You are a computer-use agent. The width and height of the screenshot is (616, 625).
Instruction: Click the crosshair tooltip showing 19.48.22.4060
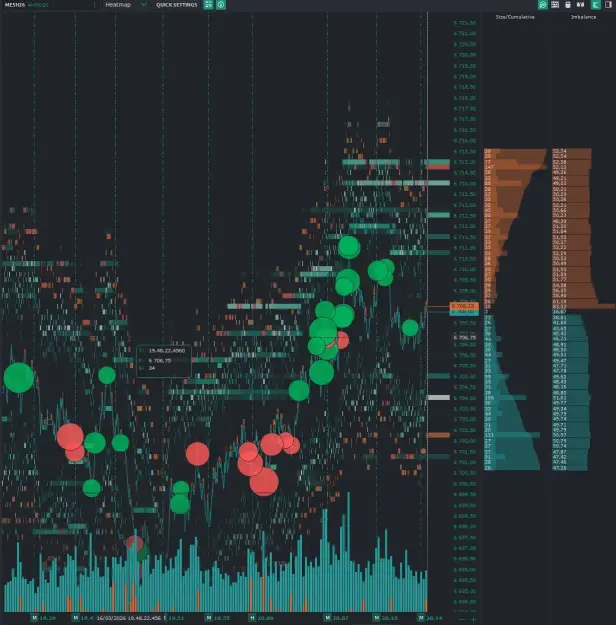pos(164,361)
